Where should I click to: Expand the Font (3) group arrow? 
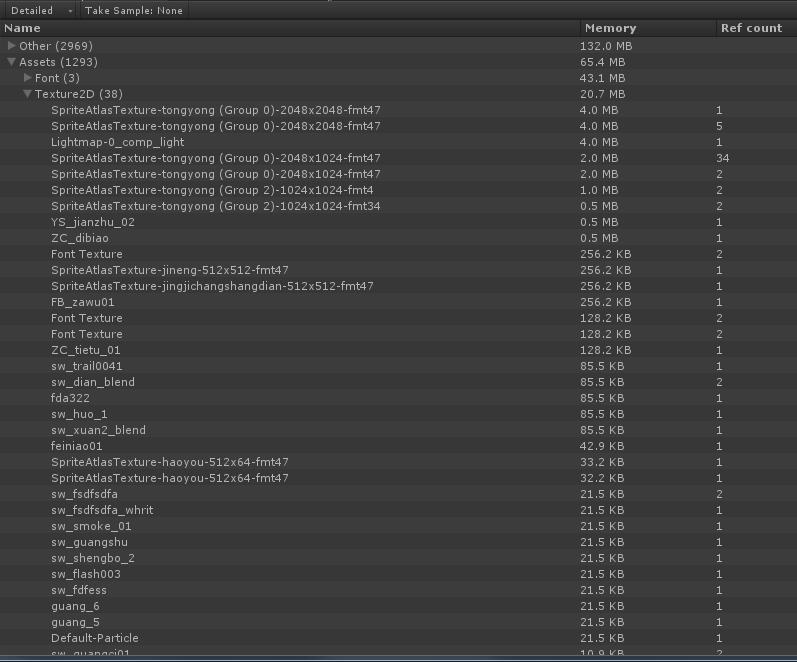(x=27, y=78)
